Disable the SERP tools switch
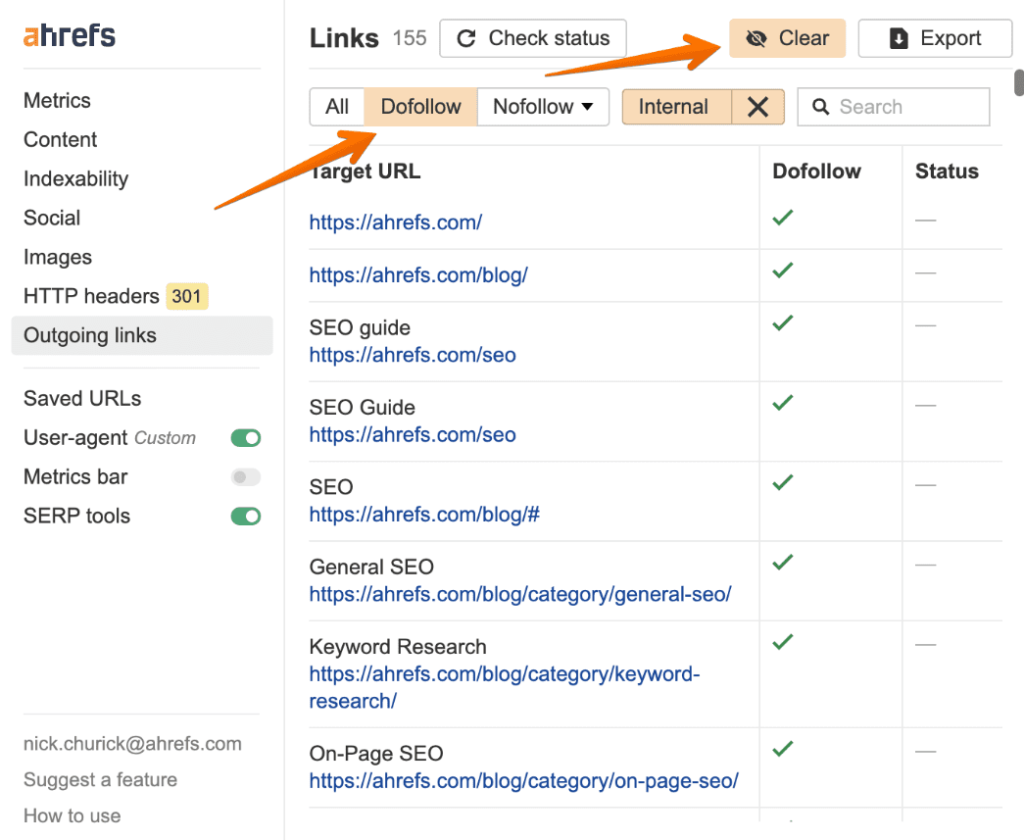Screen dimensions: 1024x840 246,516
